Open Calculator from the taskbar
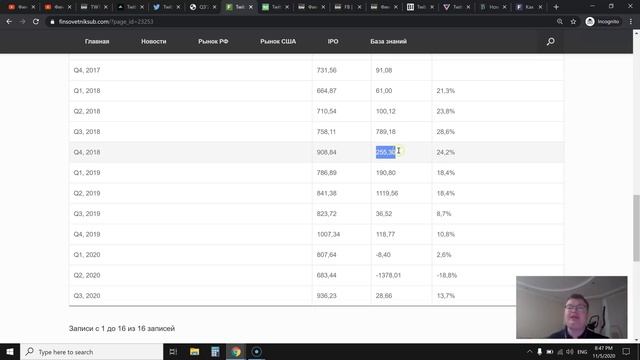640x360 pixels. (215, 352)
